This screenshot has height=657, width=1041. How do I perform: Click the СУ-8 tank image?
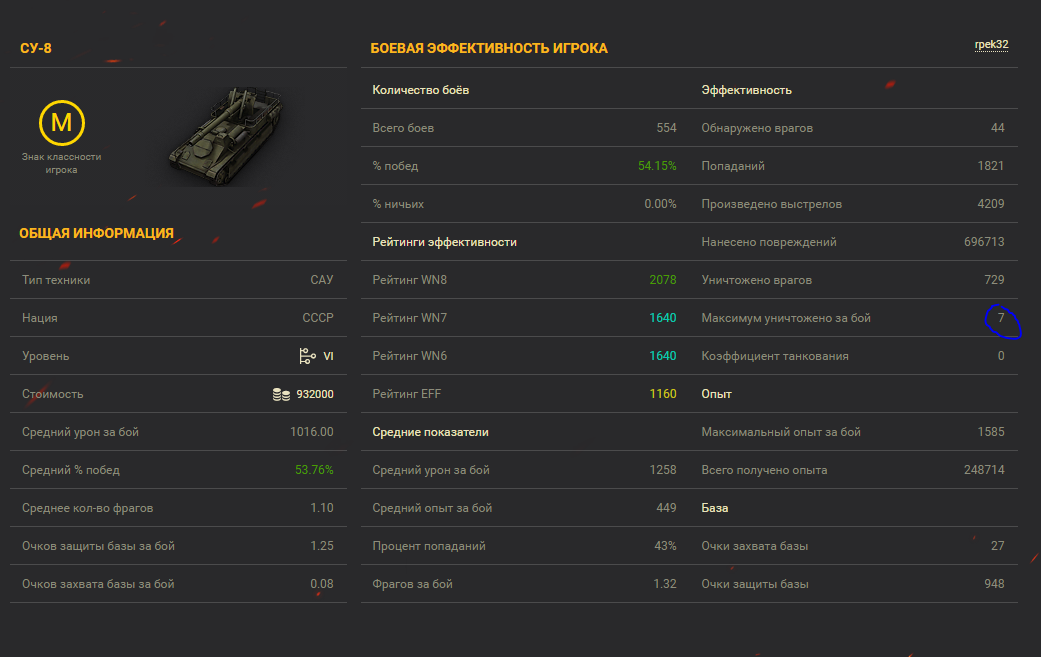coord(227,135)
